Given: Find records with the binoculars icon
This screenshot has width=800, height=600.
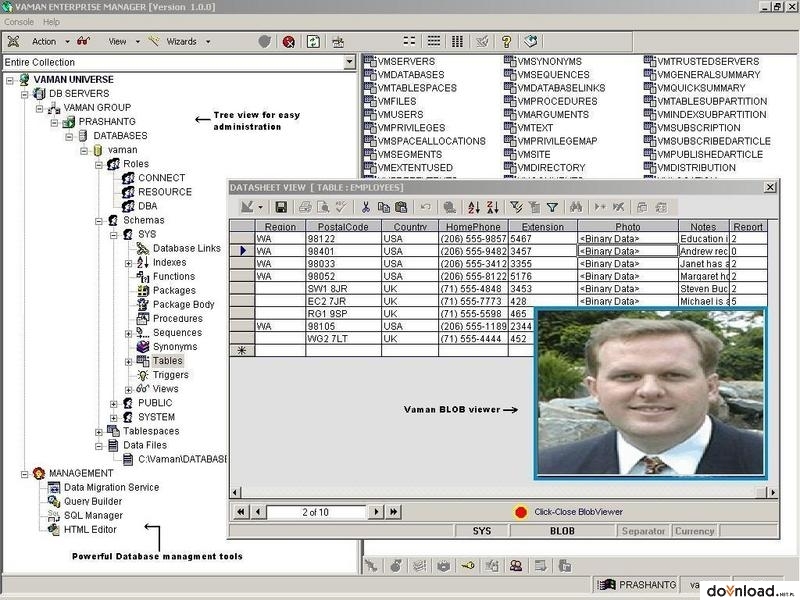Looking at the screenshot, I should click(x=576, y=207).
